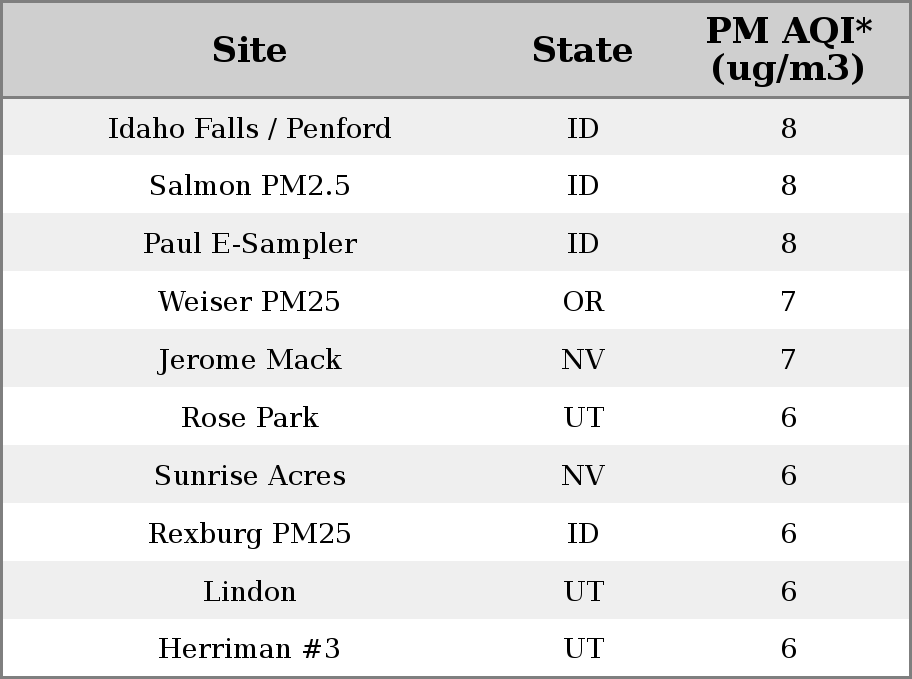Click the Site column header

(x=250, y=50)
